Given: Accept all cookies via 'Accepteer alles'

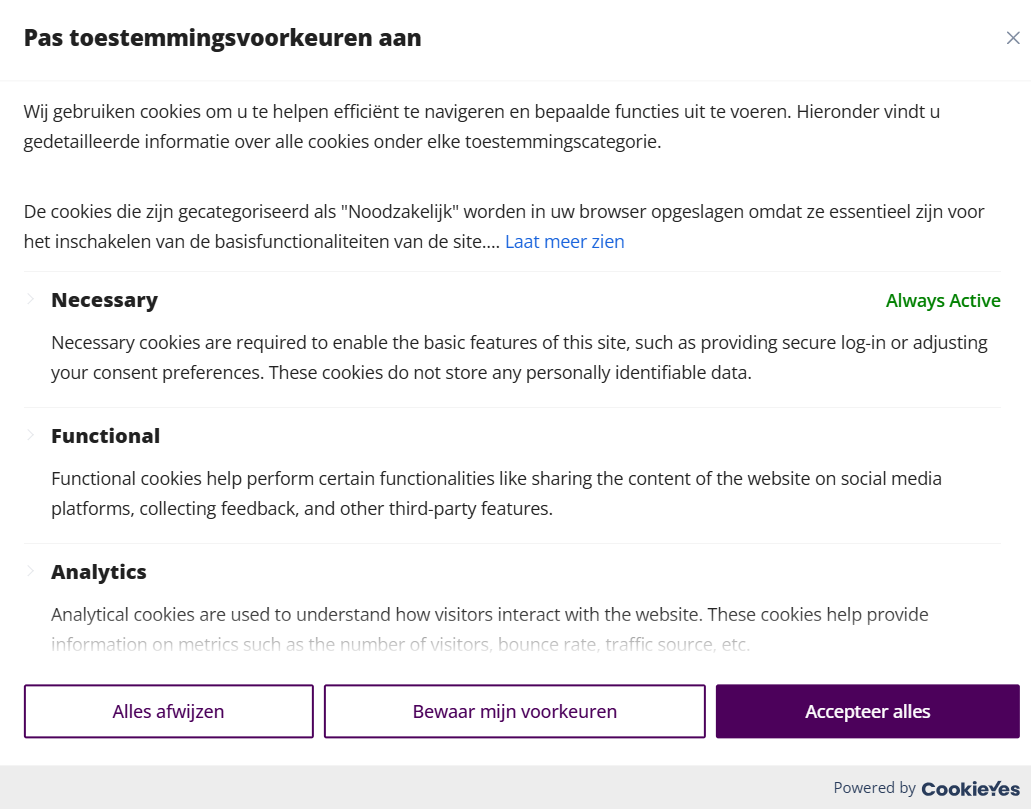Looking at the screenshot, I should [867, 710].
